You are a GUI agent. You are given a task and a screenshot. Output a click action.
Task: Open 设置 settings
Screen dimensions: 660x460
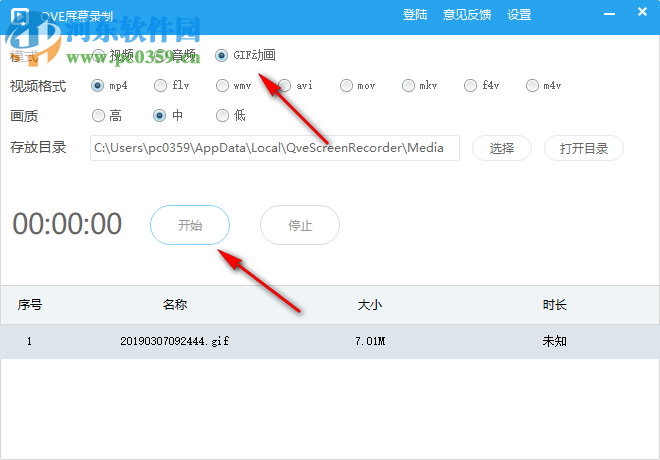(x=519, y=15)
